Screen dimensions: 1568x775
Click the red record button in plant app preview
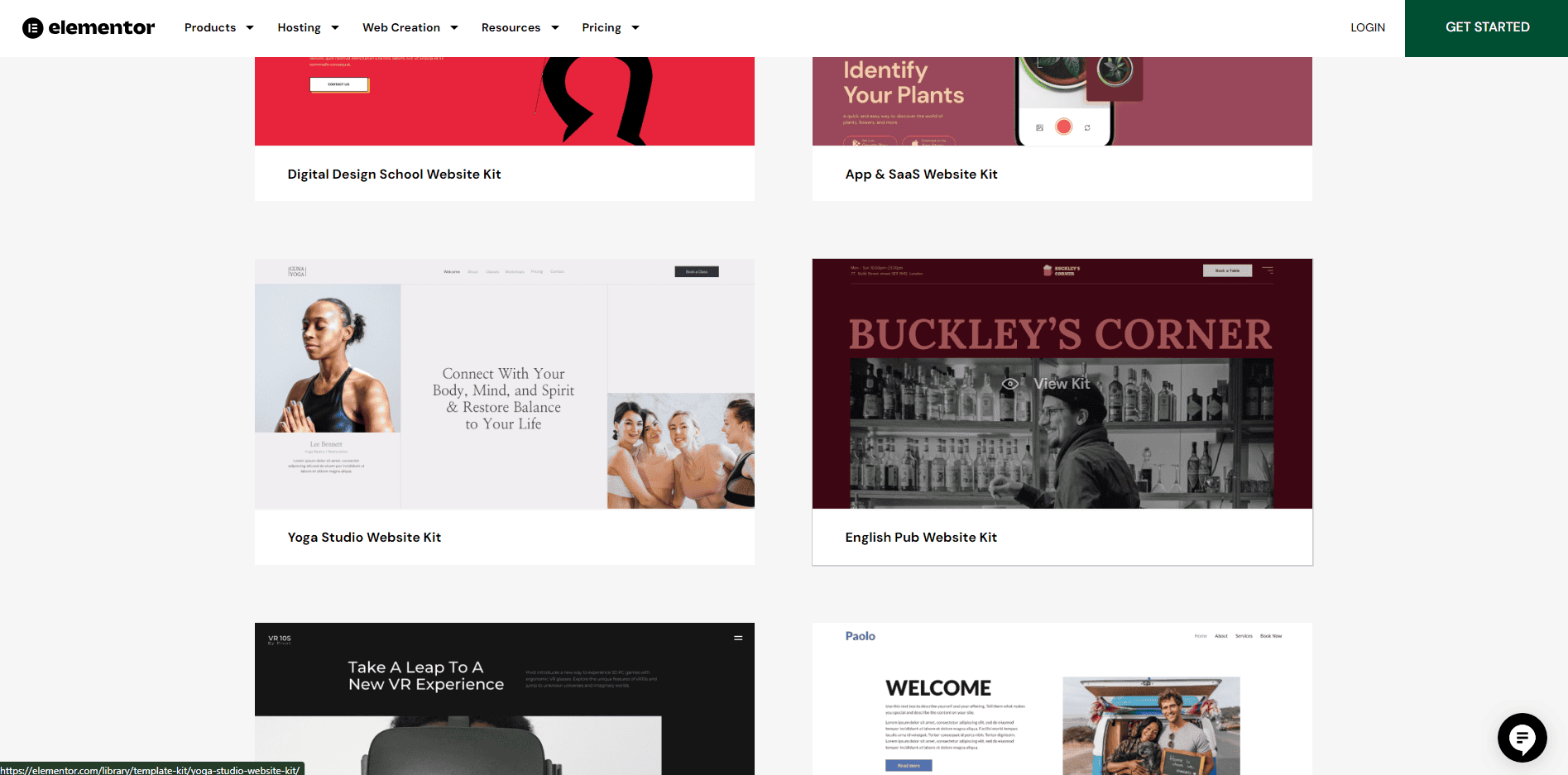click(1064, 127)
